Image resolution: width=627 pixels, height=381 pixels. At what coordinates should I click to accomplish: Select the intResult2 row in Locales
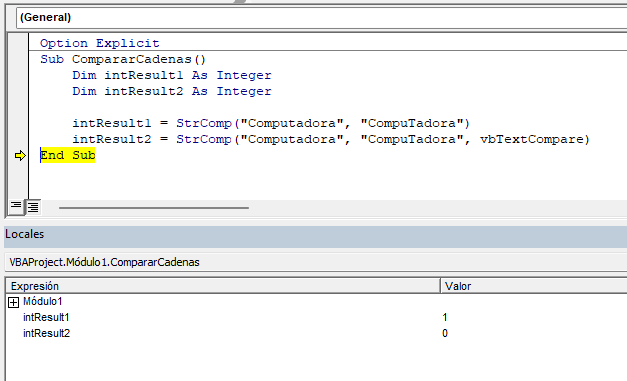pos(316,333)
